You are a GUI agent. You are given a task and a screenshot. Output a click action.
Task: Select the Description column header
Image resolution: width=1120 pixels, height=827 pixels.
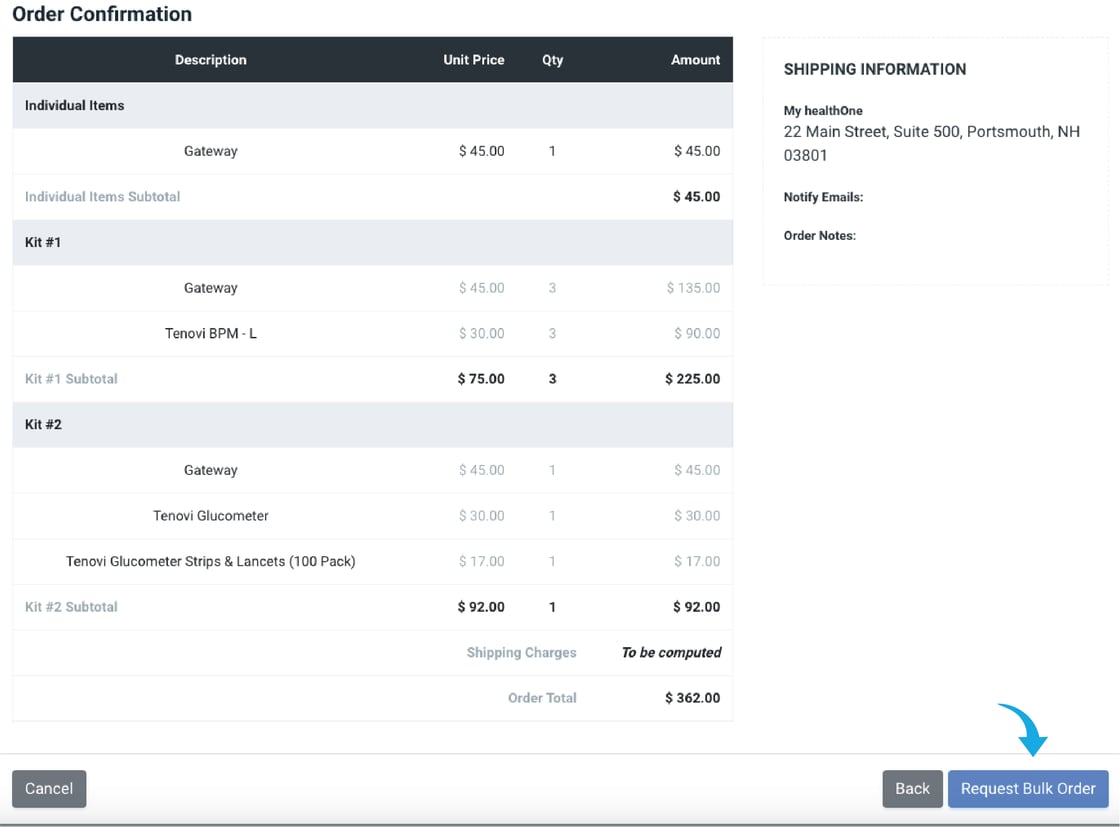point(210,60)
